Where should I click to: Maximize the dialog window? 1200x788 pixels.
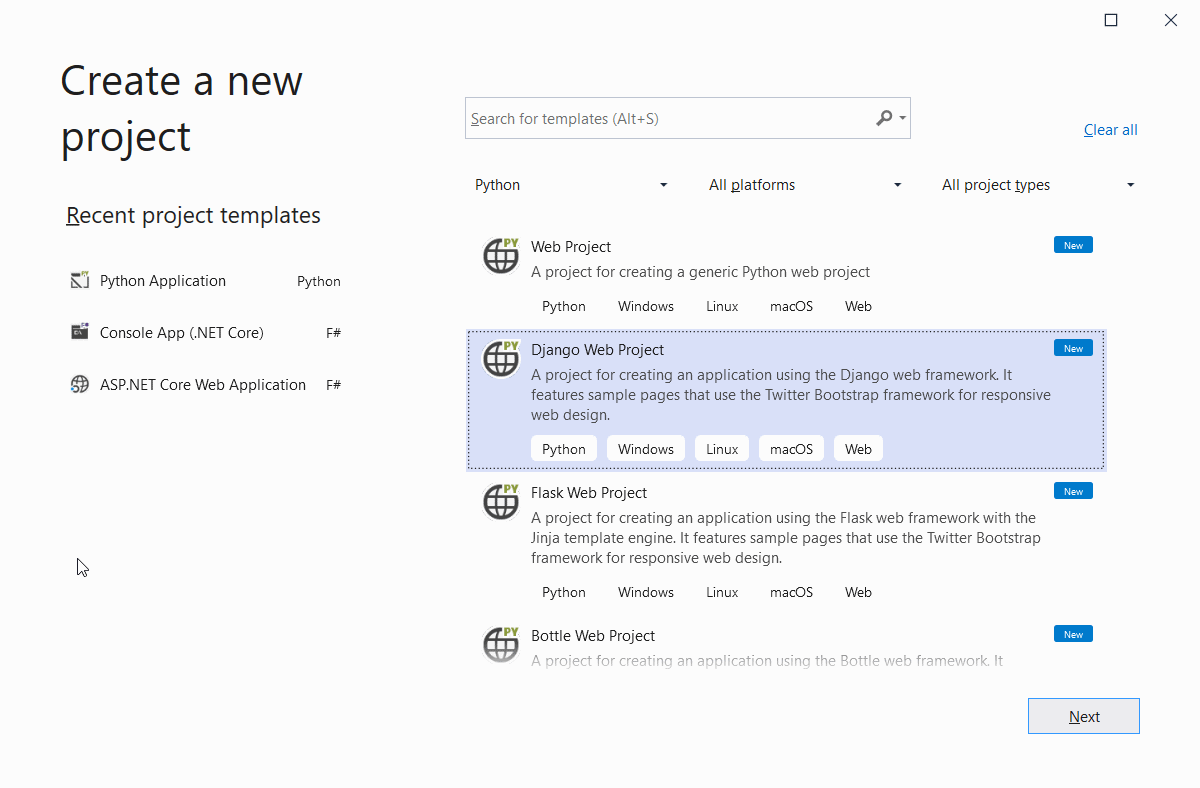point(1110,20)
